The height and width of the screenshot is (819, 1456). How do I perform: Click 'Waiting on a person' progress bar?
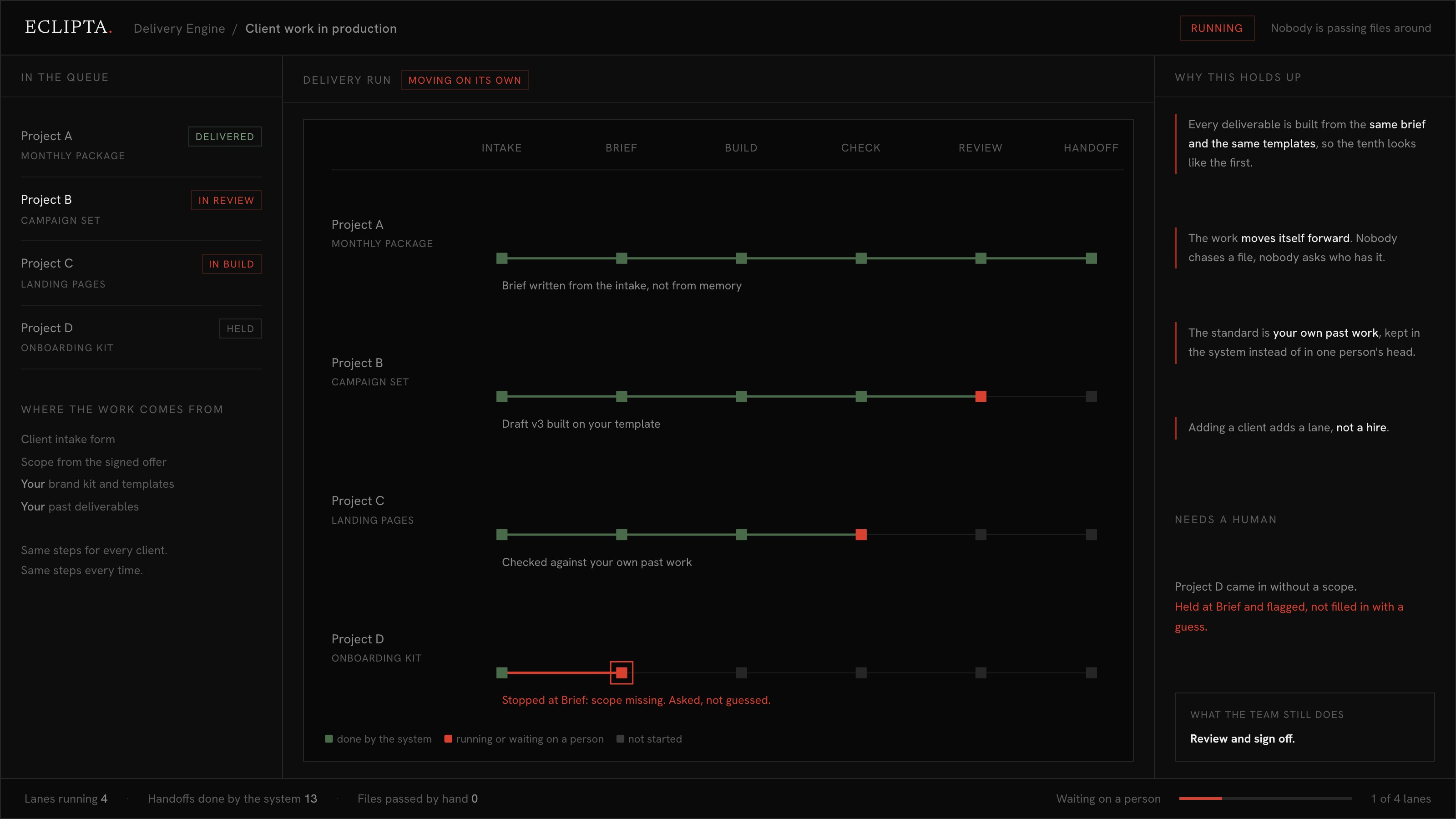pyautogui.click(x=1265, y=798)
